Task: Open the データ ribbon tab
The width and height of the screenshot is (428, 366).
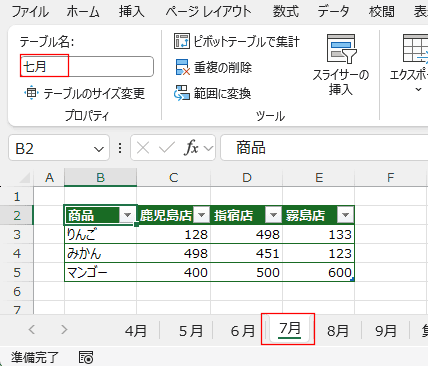Action: click(x=333, y=12)
